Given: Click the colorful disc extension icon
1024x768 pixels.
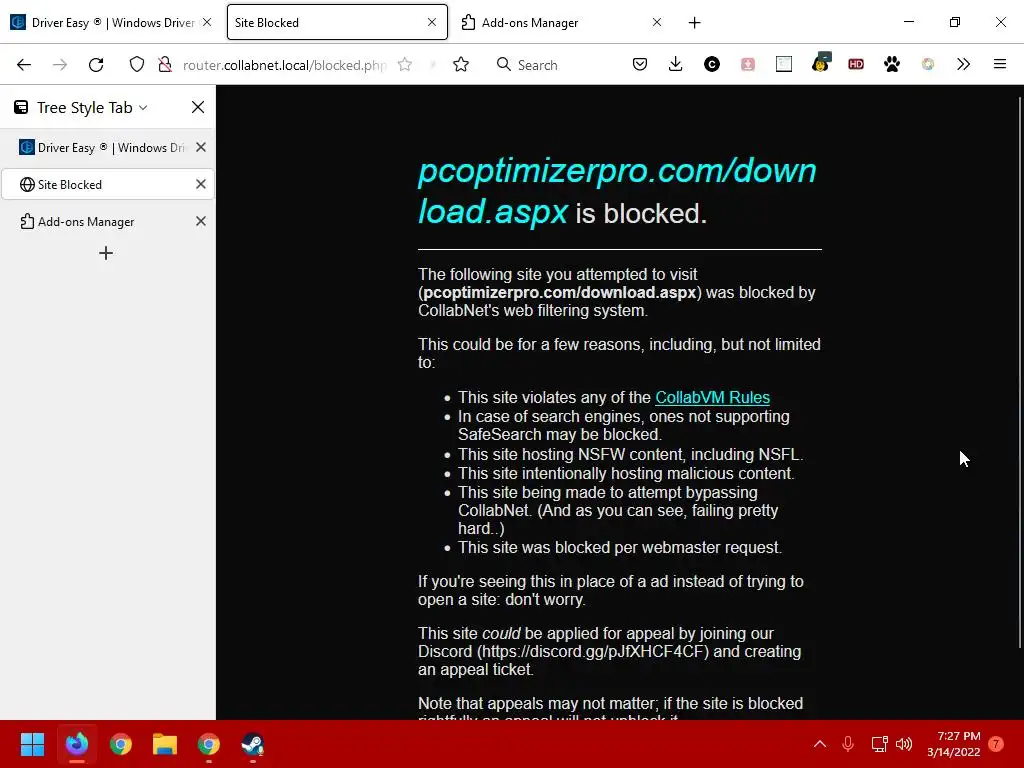Looking at the screenshot, I should pos(928,64).
